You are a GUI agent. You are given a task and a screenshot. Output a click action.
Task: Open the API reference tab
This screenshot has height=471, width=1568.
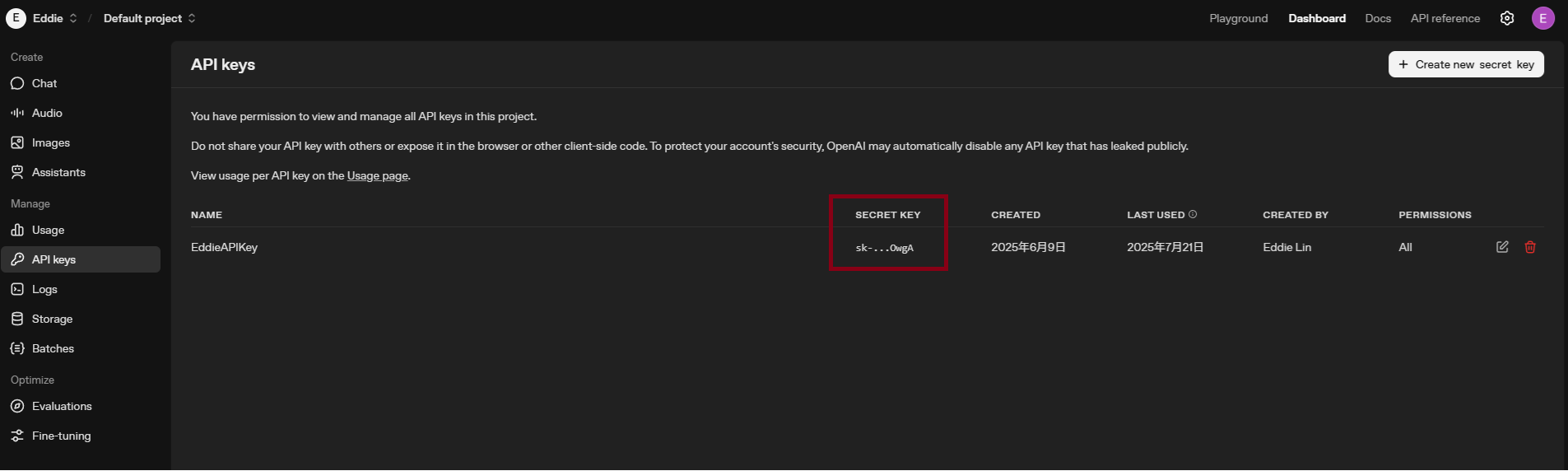[x=1445, y=18]
